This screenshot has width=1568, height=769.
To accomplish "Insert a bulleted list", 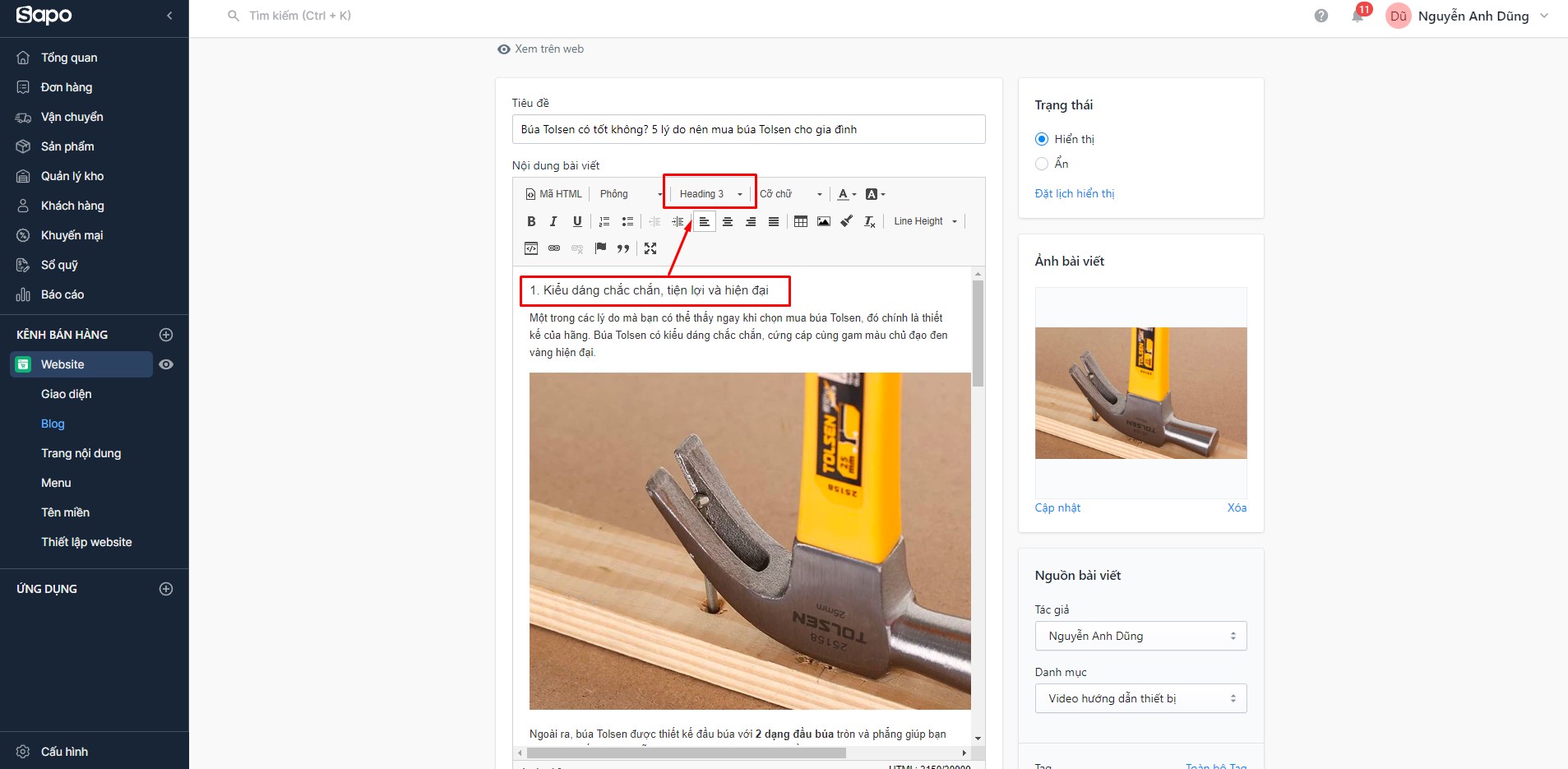I will point(627,221).
